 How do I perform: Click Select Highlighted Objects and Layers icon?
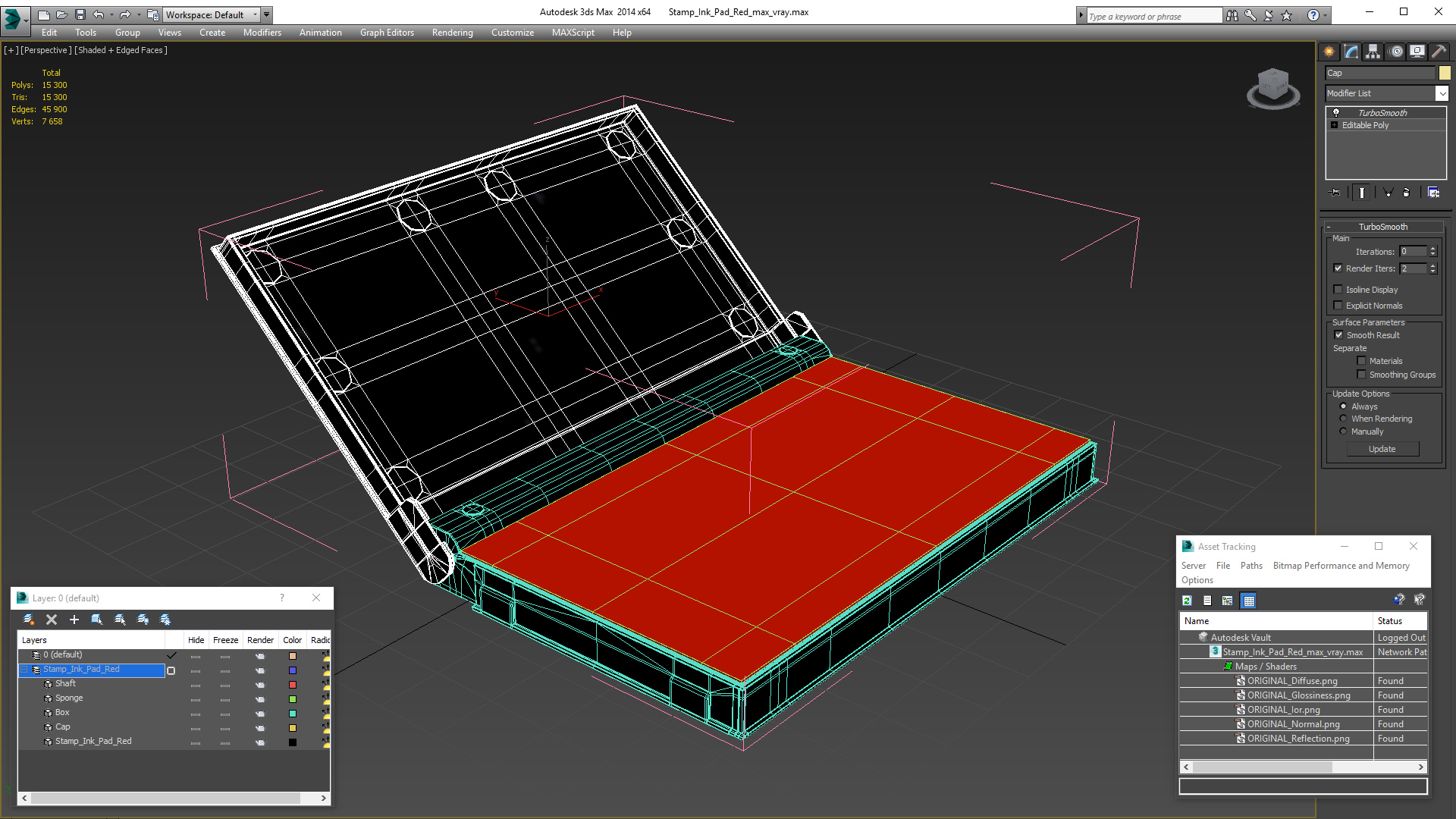(x=97, y=620)
